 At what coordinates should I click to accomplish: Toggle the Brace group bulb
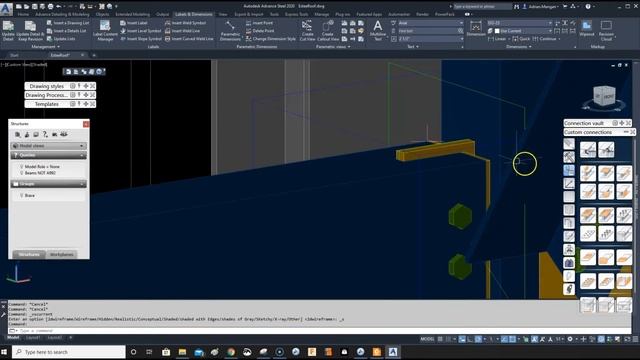tap(22, 196)
